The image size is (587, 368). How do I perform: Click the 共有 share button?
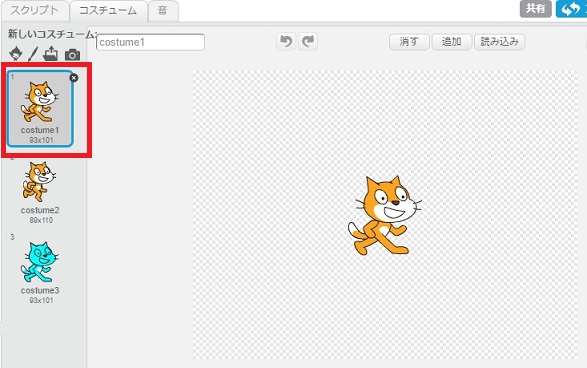point(535,8)
